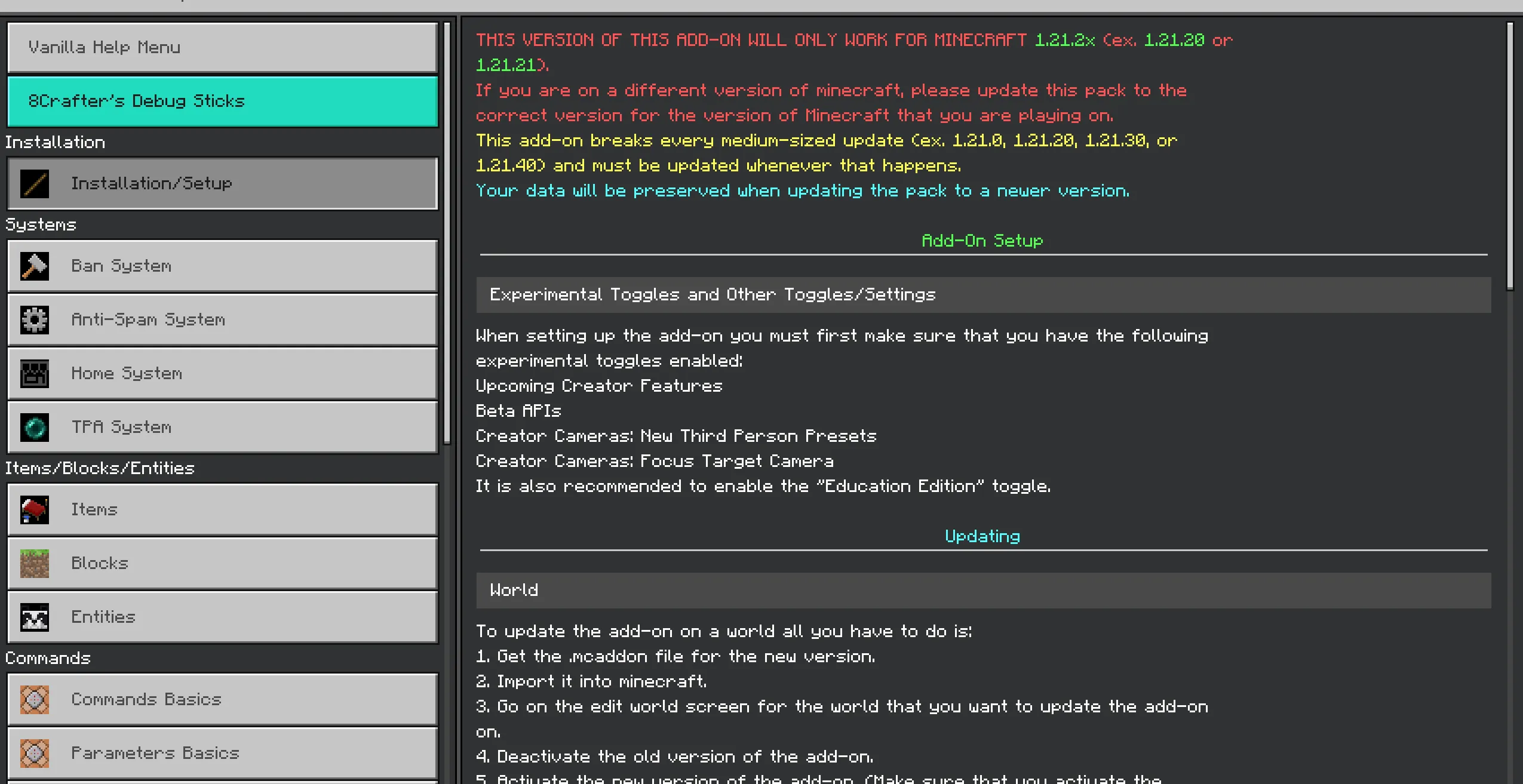Click the Upcoming Creator Features line
Viewport: 1523px width, 784px height.
[599, 386]
